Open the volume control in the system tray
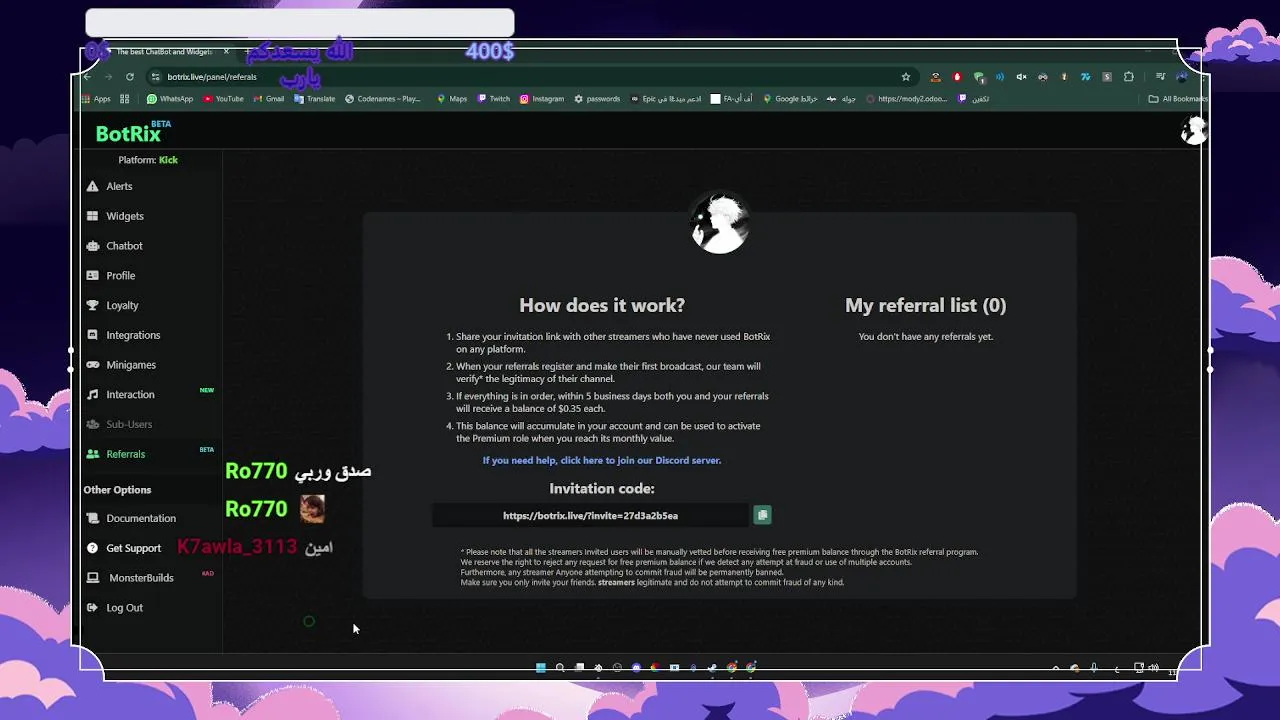The width and height of the screenshot is (1280, 720). (1153, 668)
